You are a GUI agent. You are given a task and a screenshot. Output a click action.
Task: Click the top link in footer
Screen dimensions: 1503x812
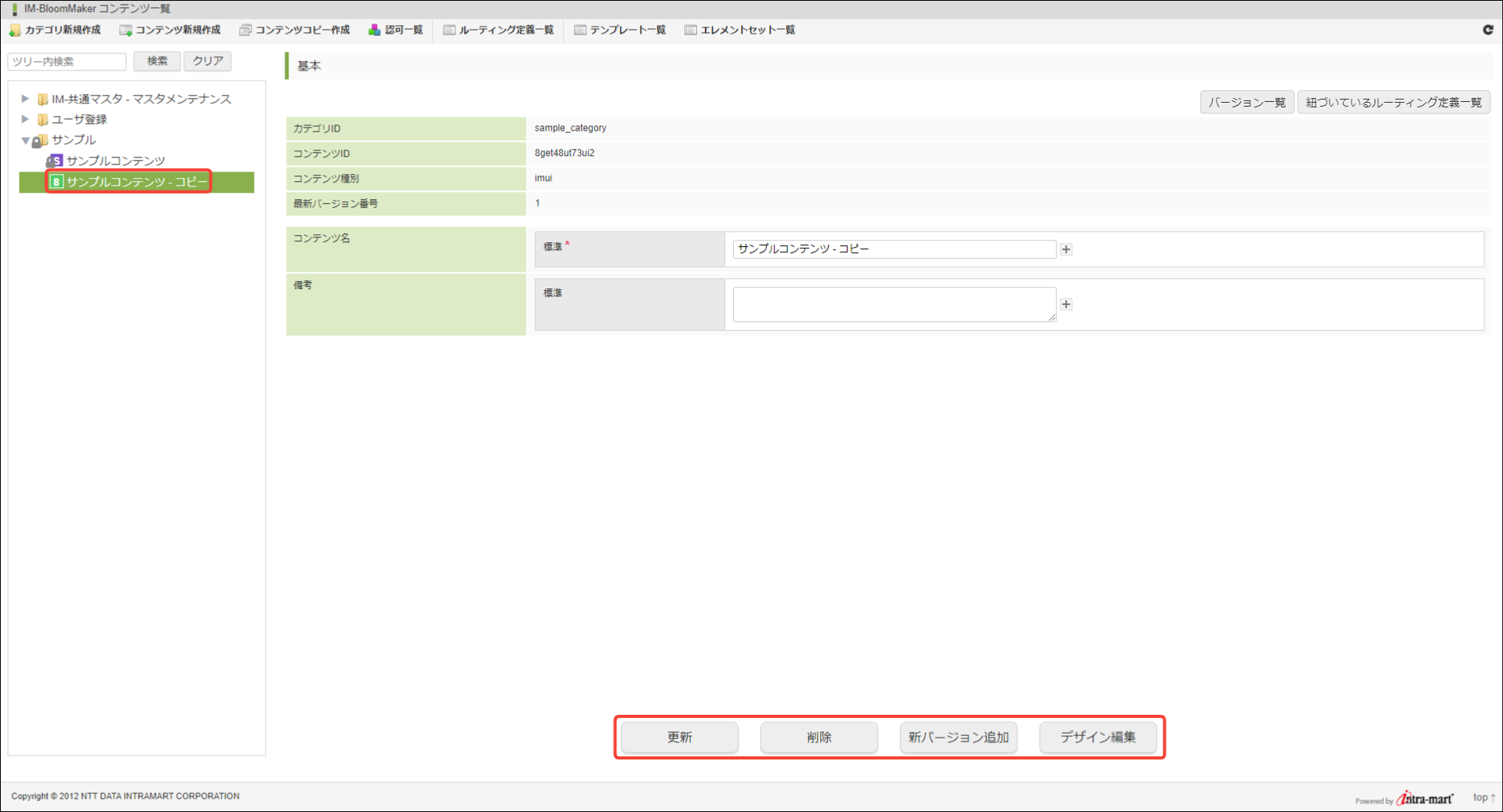(1483, 797)
